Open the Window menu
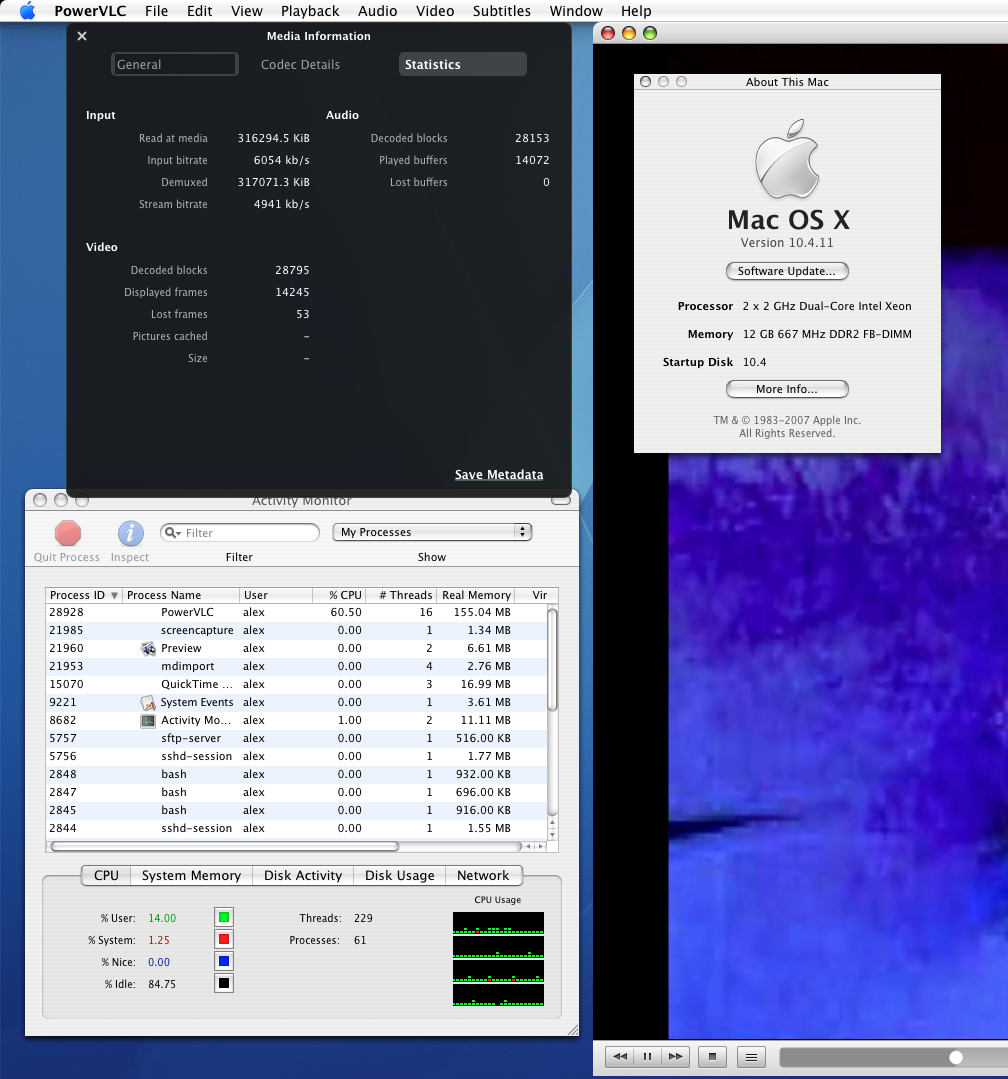Image resolution: width=1008 pixels, height=1079 pixels. [576, 11]
